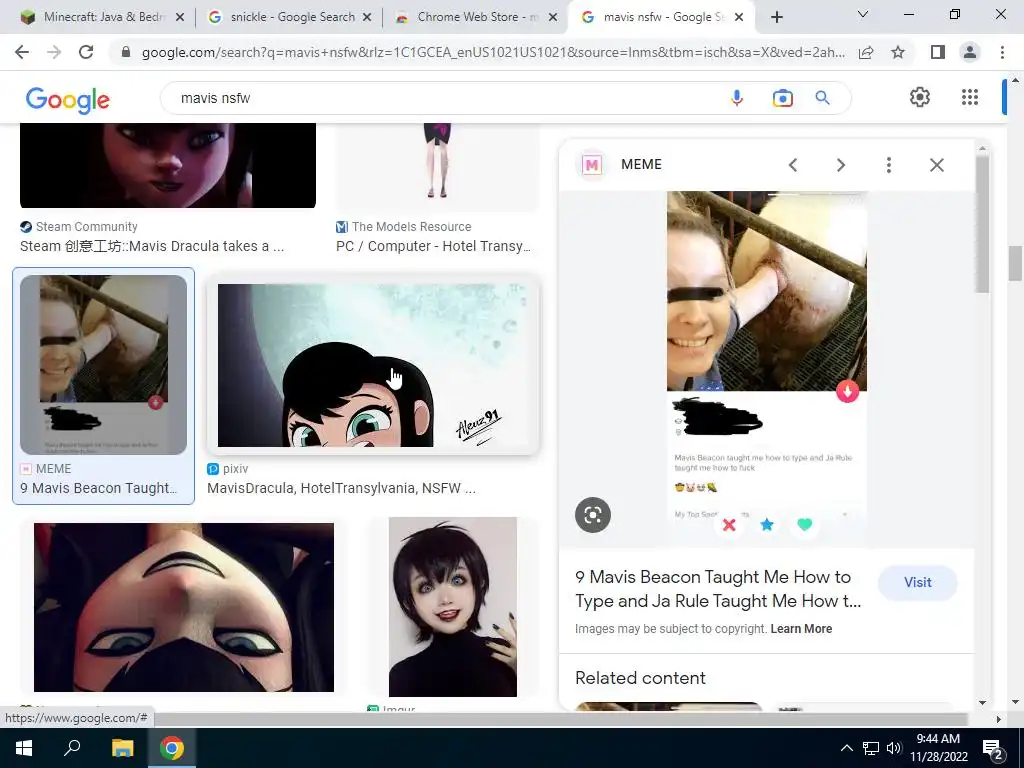The width and height of the screenshot is (1024, 768).
Task: Select the 9 Mavis Beacon Taught MEME thumbnail
Action: (103, 364)
